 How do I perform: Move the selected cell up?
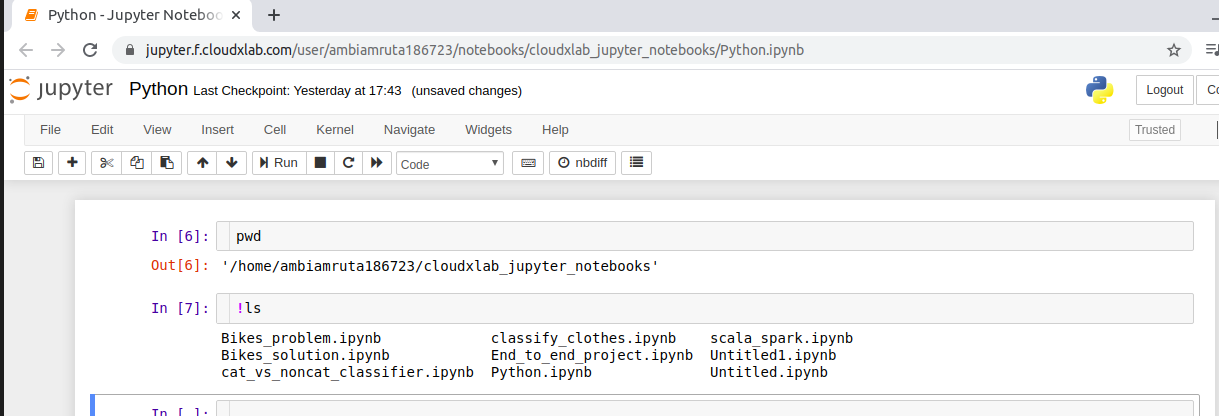tap(203, 163)
